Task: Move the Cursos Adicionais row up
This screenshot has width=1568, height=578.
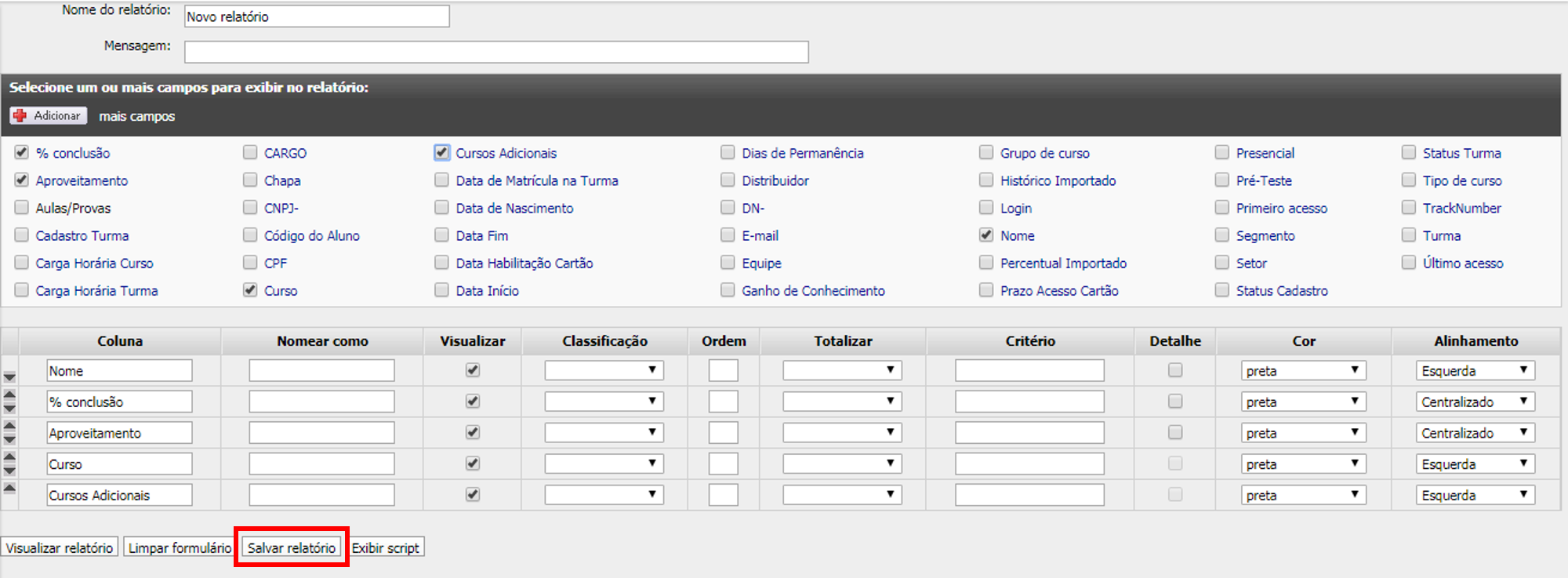Action: click(9, 488)
